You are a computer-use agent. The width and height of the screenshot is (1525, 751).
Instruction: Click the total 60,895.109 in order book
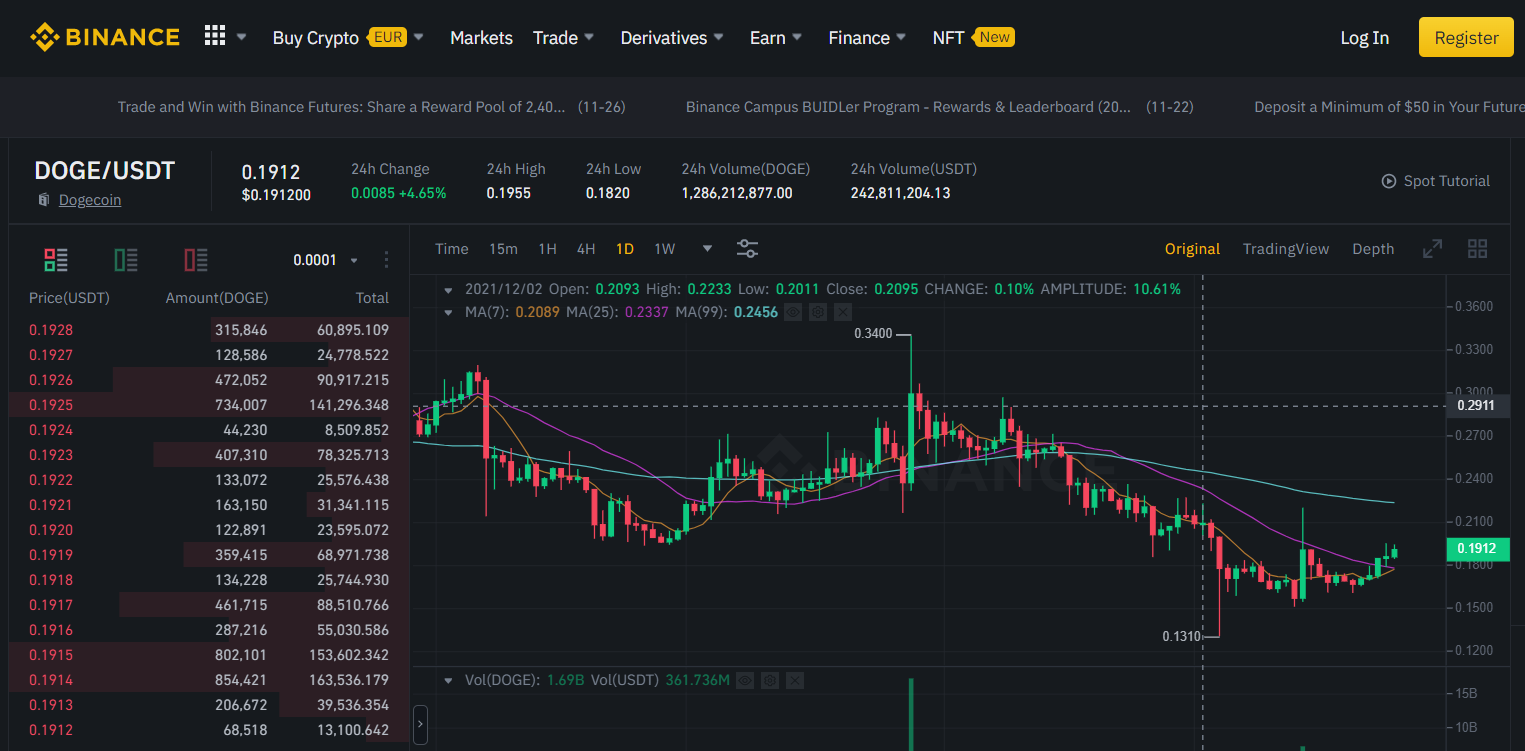pyautogui.click(x=353, y=330)
